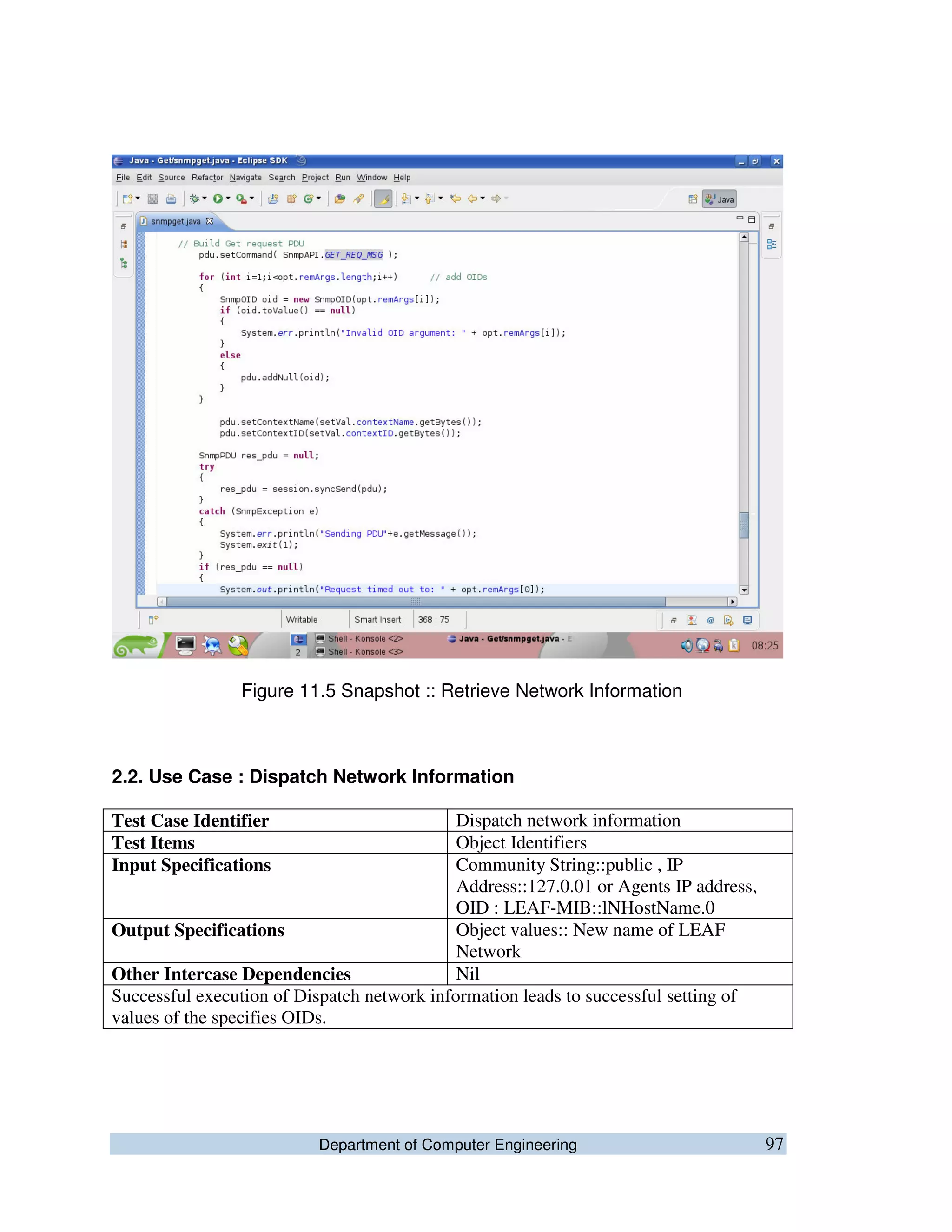The height and width of the screenshot is (1232, 952).
Task: Click the Open Type icon
Action: [x=339, y=199]
